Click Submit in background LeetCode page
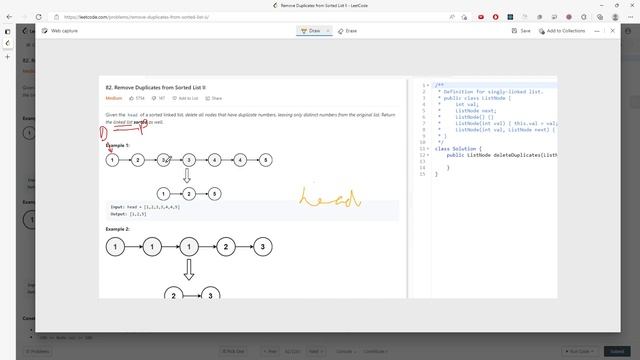Viewport: 640px width, 360px height. tap(617, 351)
